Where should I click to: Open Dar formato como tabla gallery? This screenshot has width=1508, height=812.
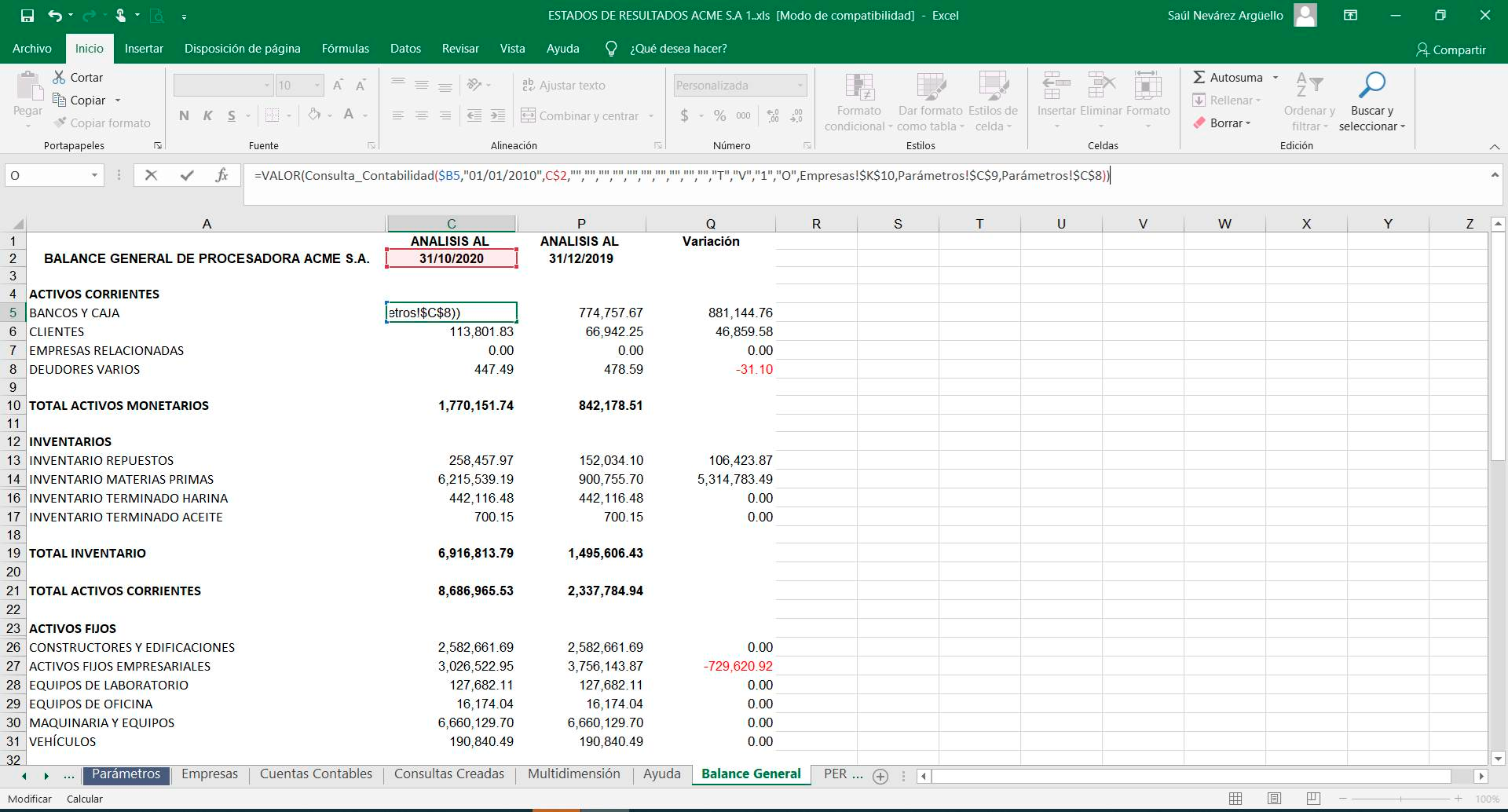930,102
